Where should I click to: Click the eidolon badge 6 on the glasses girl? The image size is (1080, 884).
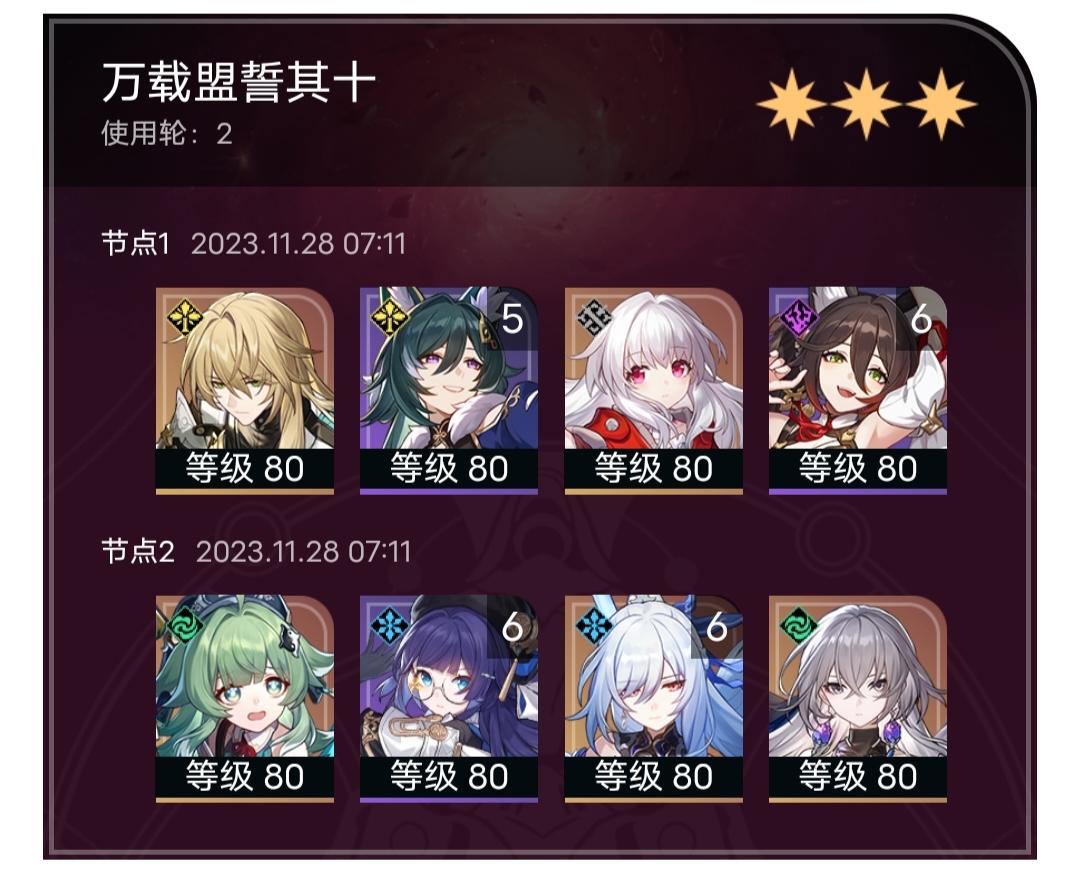(x=512, y=627)
